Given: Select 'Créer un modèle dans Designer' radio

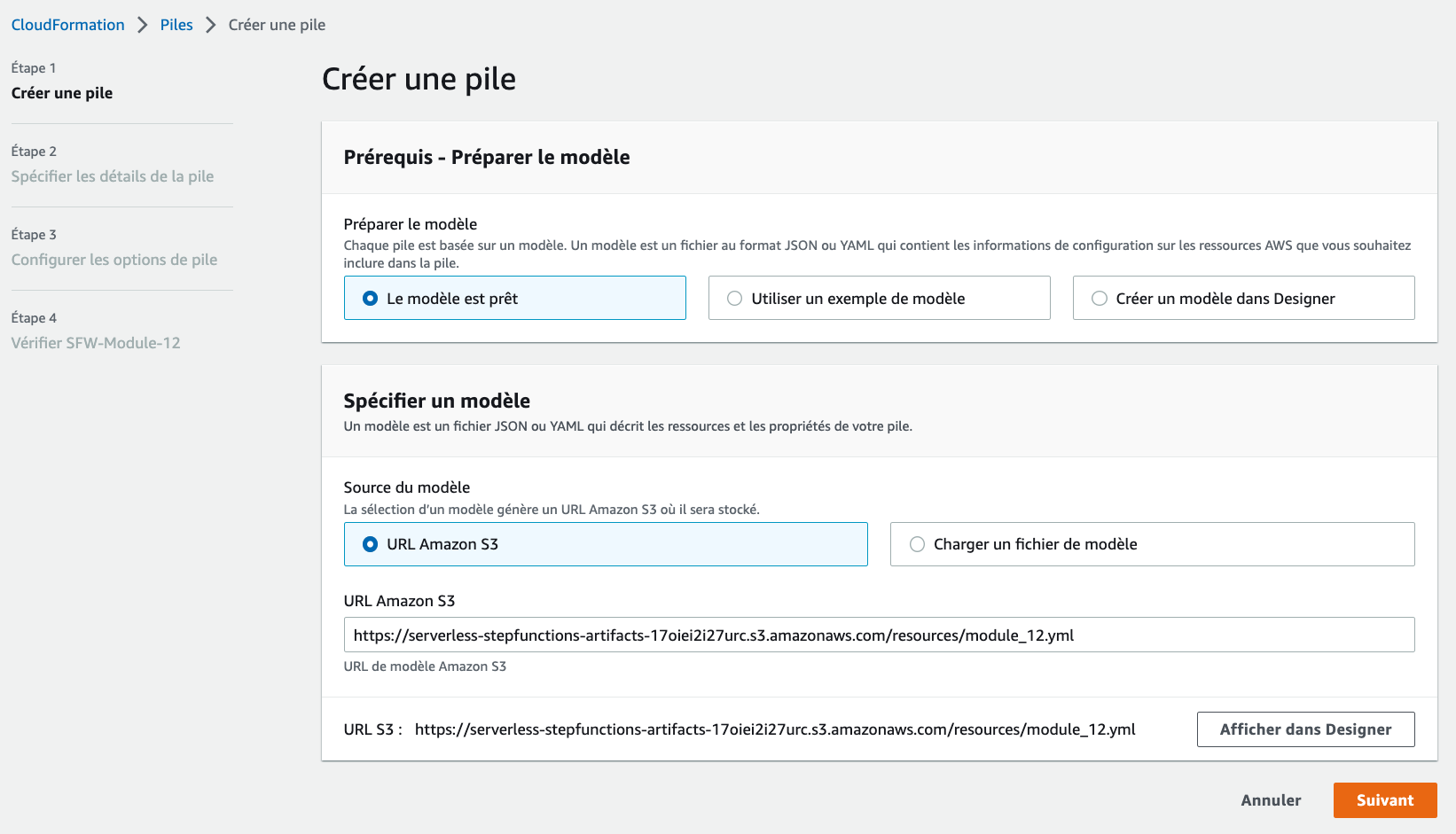Looking at the screenshot, I should (x=1243, y=298).
